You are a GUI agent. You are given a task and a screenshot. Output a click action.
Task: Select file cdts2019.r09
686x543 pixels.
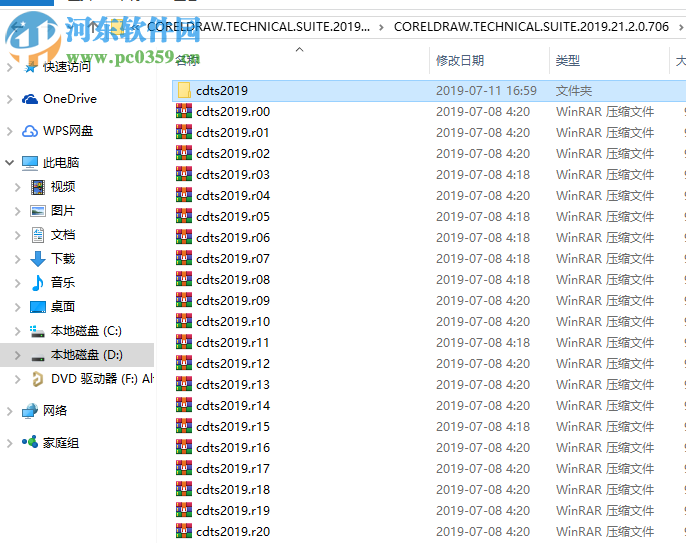pos(233,301)
